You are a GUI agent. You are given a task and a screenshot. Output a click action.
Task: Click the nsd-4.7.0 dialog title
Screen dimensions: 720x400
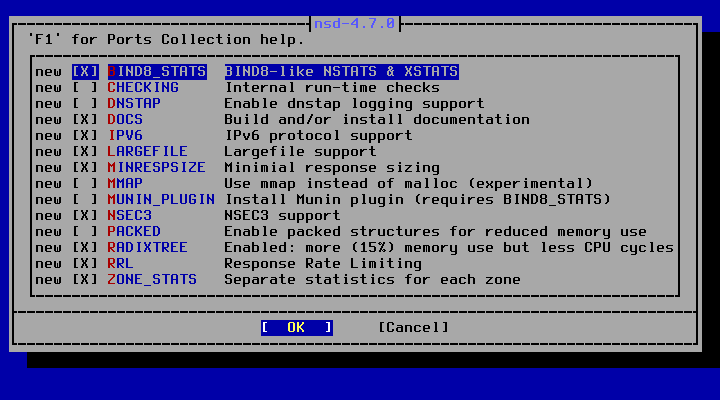point(354,23)
